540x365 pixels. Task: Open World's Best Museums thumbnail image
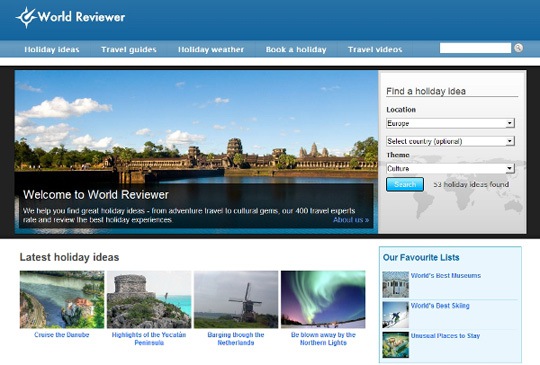click(x=395, y=284)
